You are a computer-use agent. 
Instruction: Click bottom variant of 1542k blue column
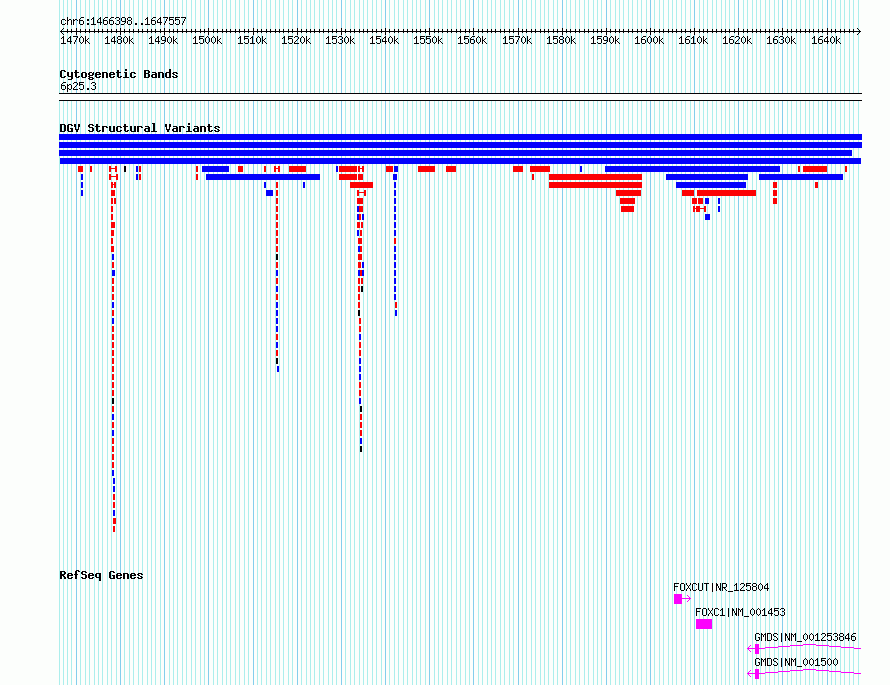(396, 313)
